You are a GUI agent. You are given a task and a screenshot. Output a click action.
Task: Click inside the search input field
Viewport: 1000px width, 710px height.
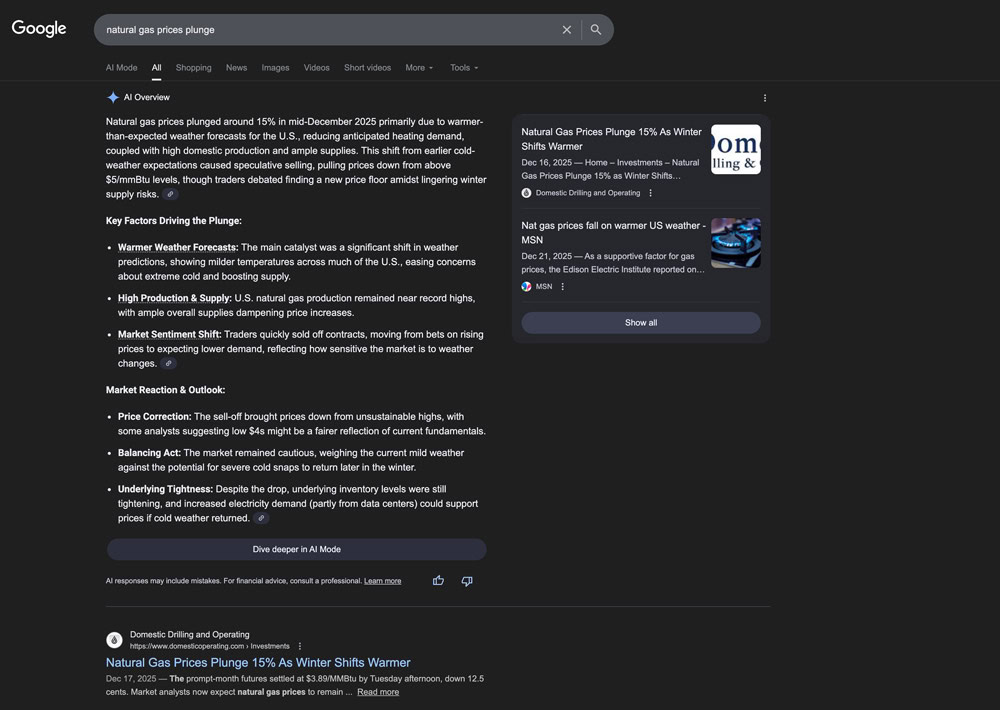[x=300, y=29]
